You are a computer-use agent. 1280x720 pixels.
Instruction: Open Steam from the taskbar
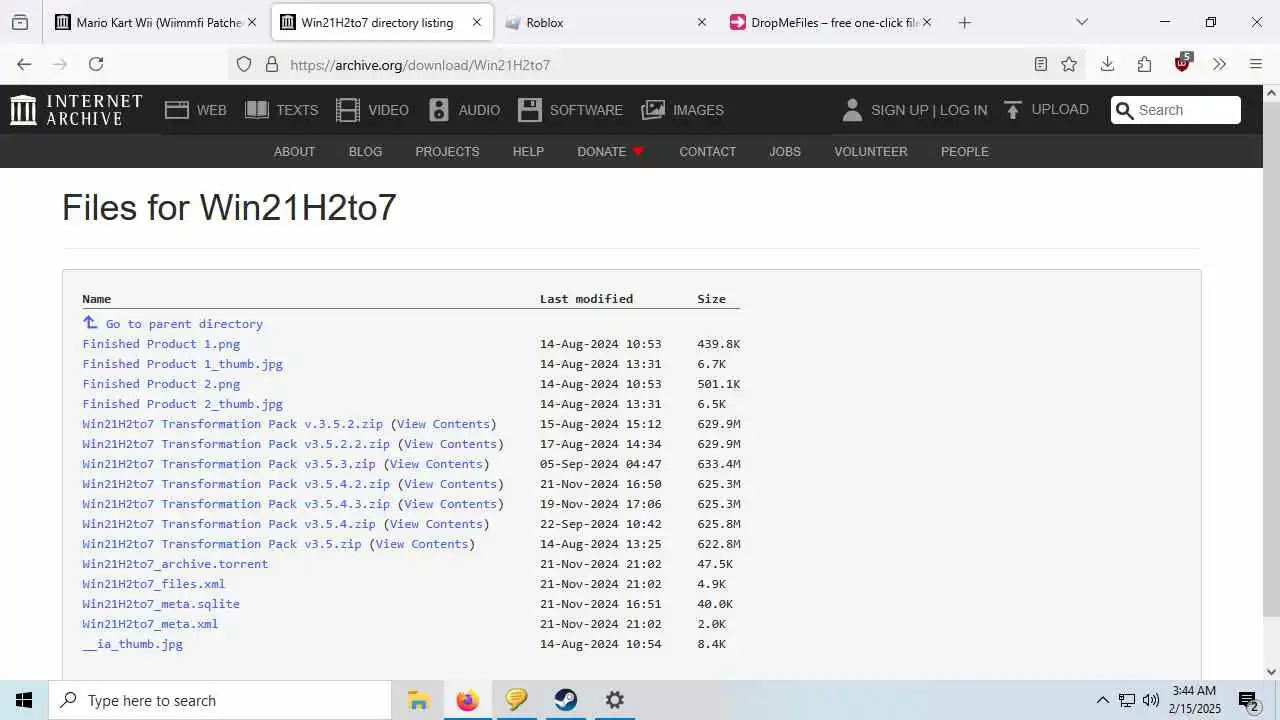pyautogui.click(x=566, y=700)
